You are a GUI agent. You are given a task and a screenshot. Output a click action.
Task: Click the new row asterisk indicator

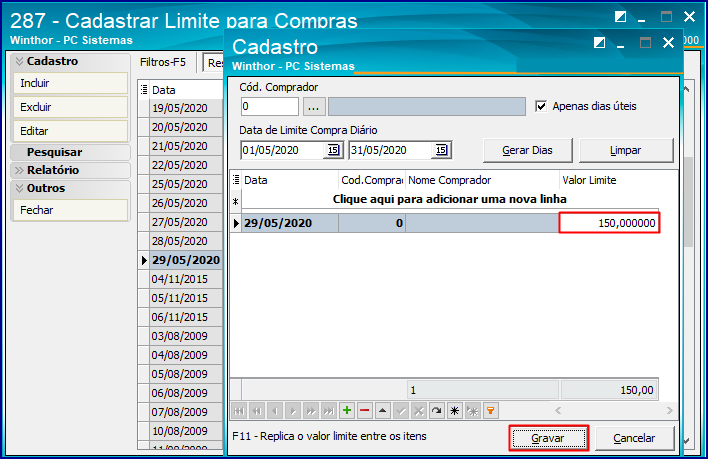[235, 202]
